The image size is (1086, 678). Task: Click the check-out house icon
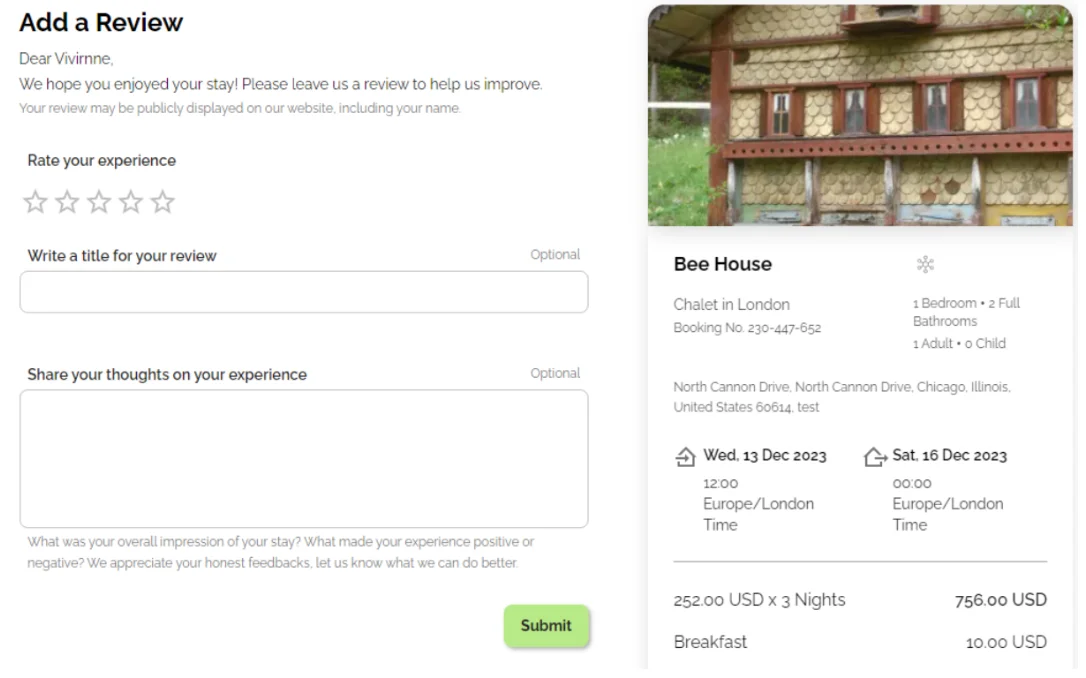875,457
